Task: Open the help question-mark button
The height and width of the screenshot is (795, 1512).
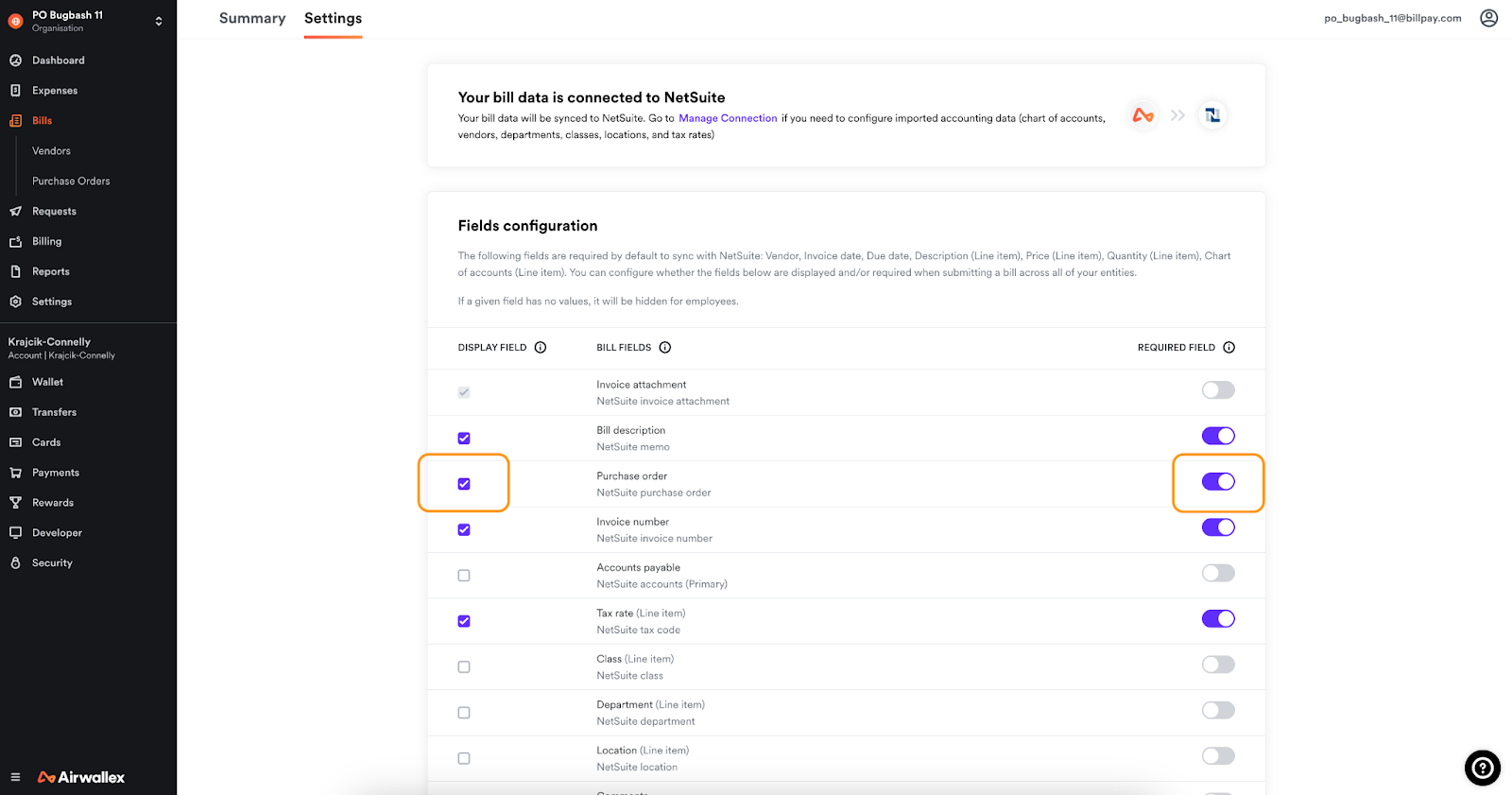Action: [1483, 768]
